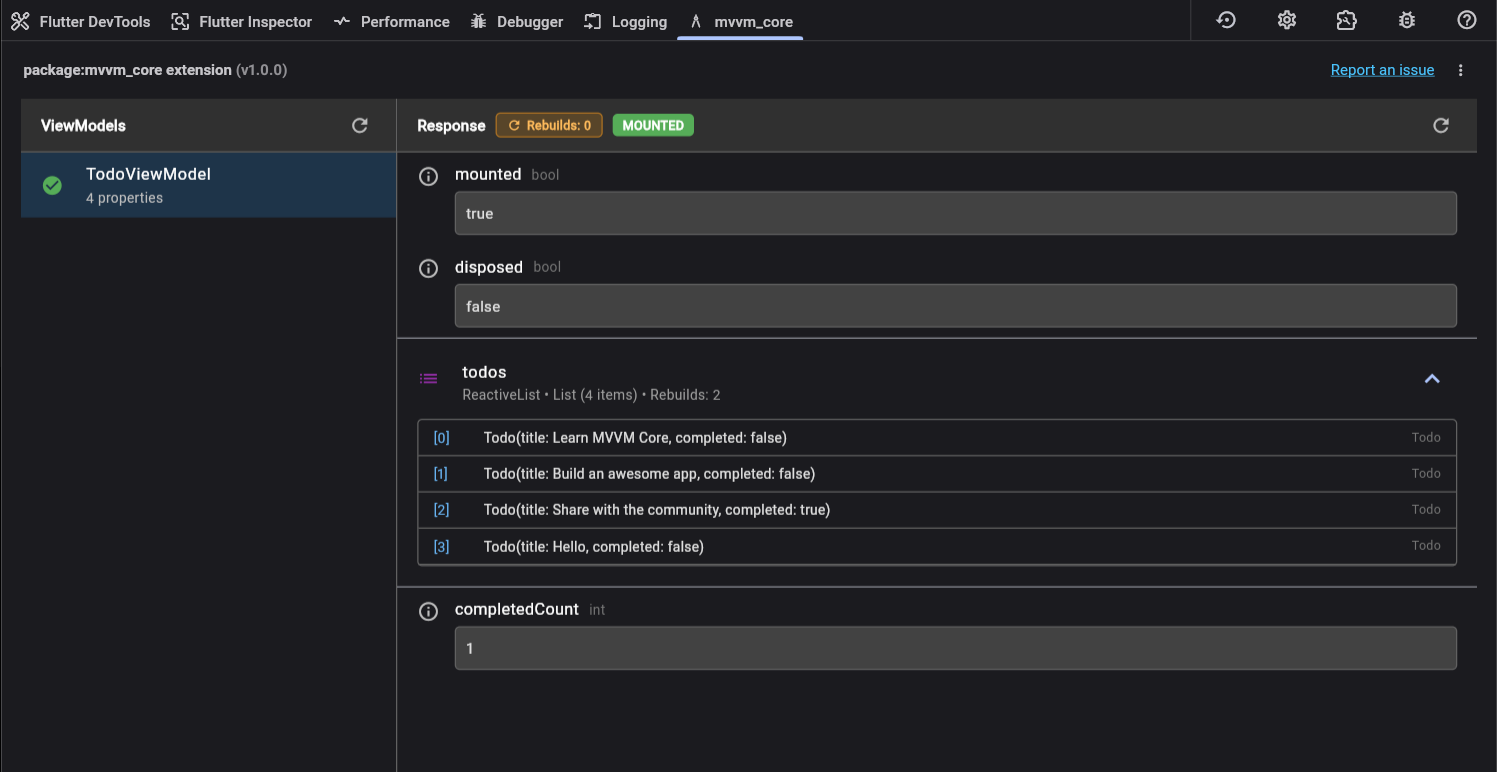Refresh the ViewModels list
The image size is (1497, 772).
pos(359,125)
